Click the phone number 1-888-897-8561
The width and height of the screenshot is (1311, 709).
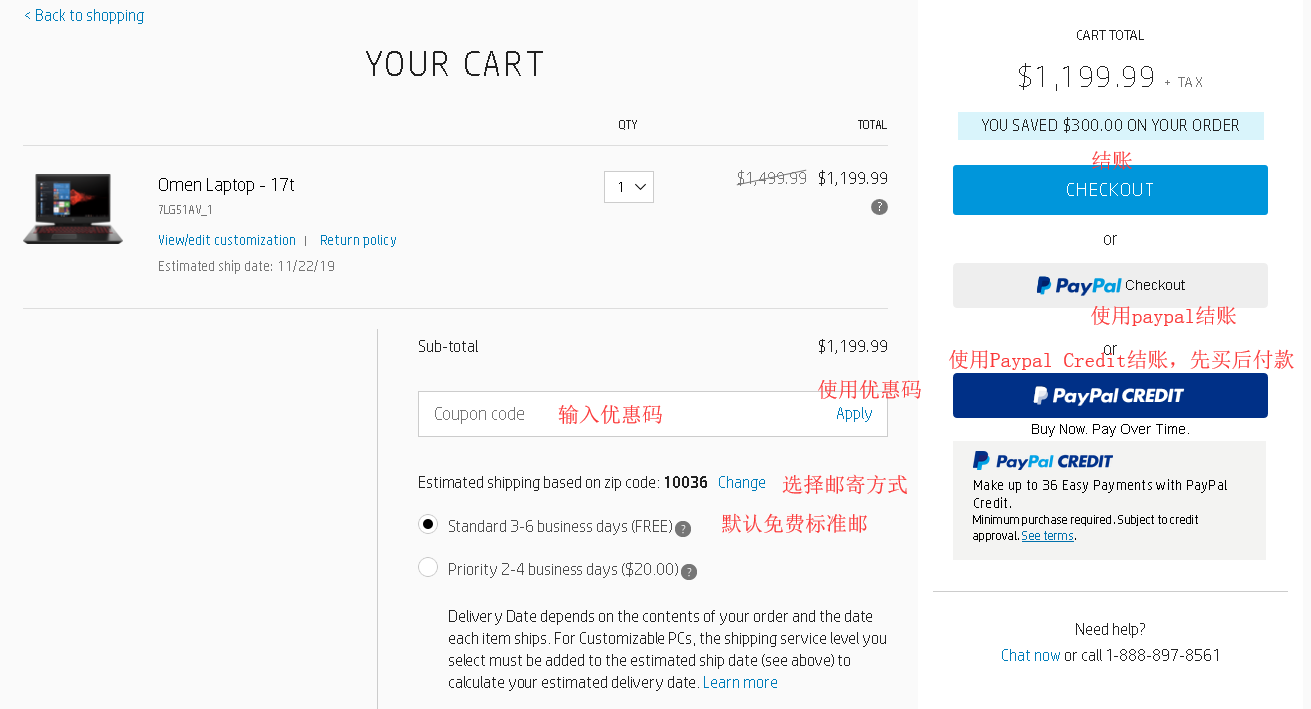(1163, 655)
